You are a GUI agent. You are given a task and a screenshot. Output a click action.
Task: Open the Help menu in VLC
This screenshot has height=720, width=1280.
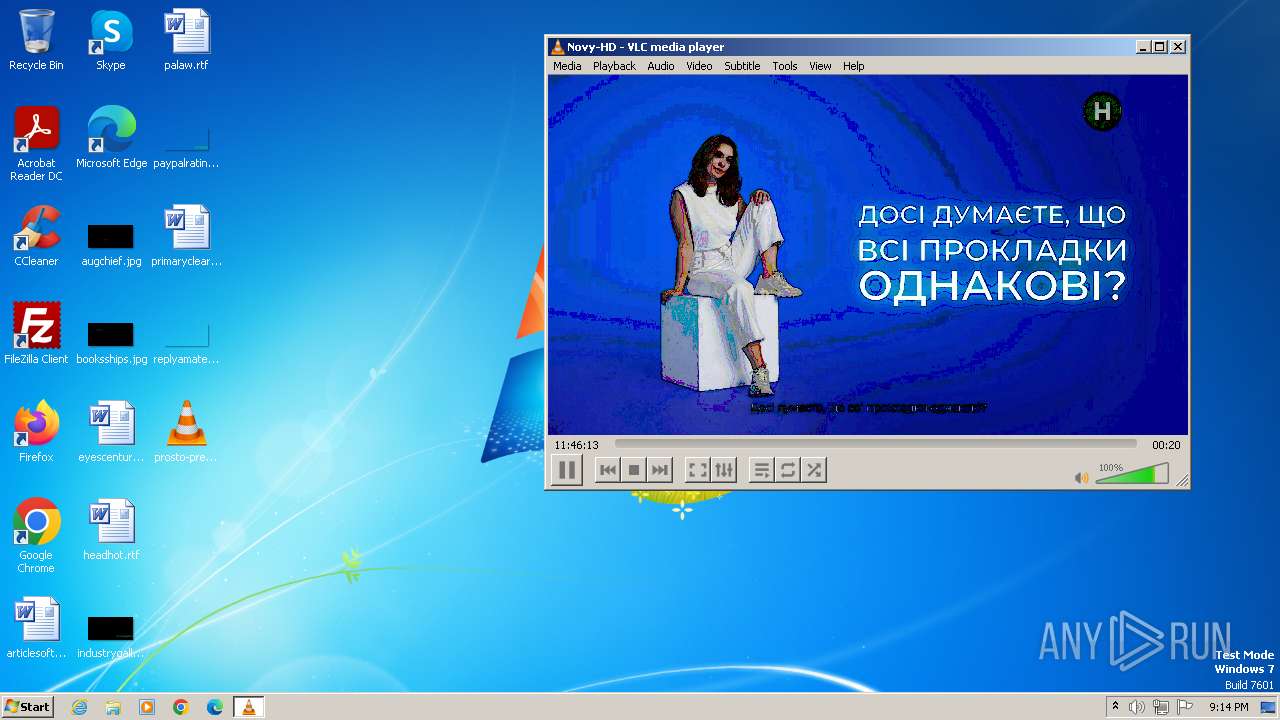click(x=853, y=66)
